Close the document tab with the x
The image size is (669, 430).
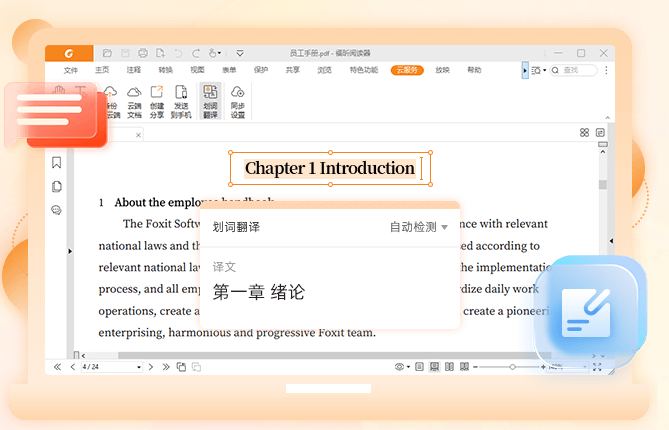(138, 135)
